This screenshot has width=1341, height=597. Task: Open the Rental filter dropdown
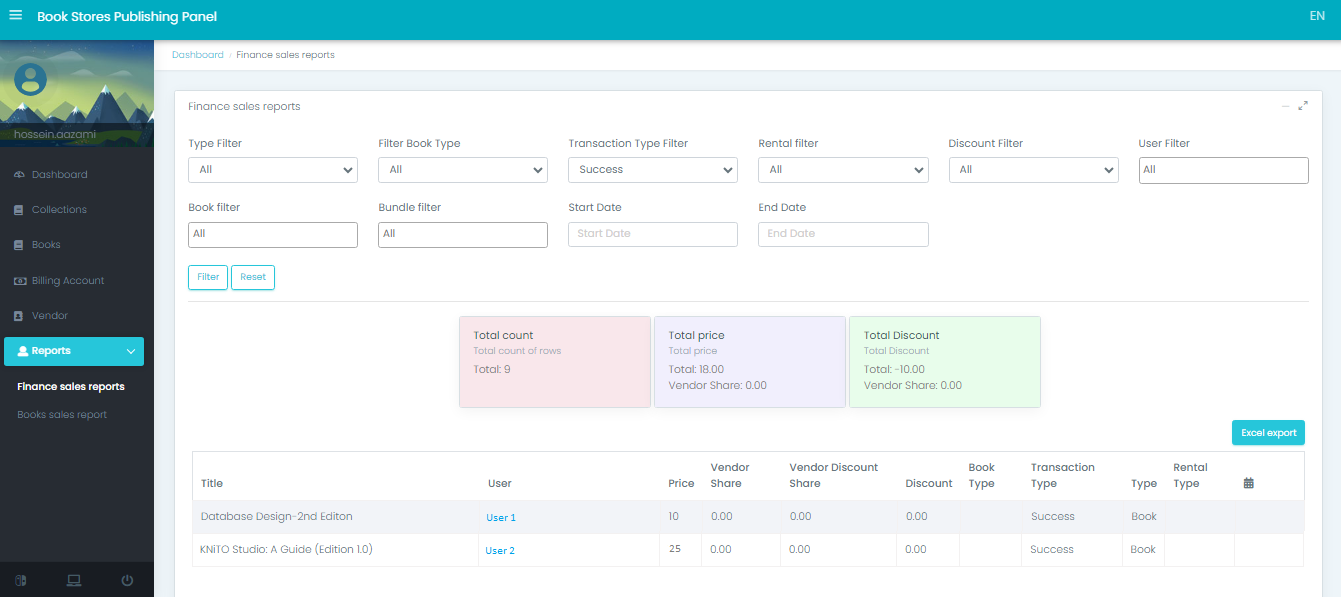[x=842, y=170]
